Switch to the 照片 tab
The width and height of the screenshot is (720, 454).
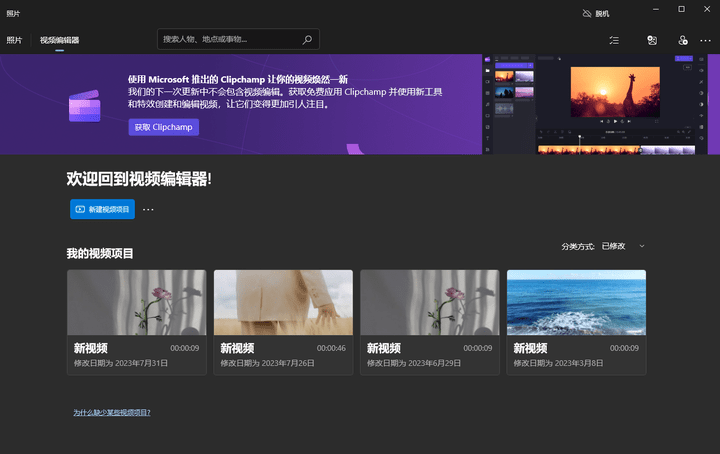pos(14,40)
